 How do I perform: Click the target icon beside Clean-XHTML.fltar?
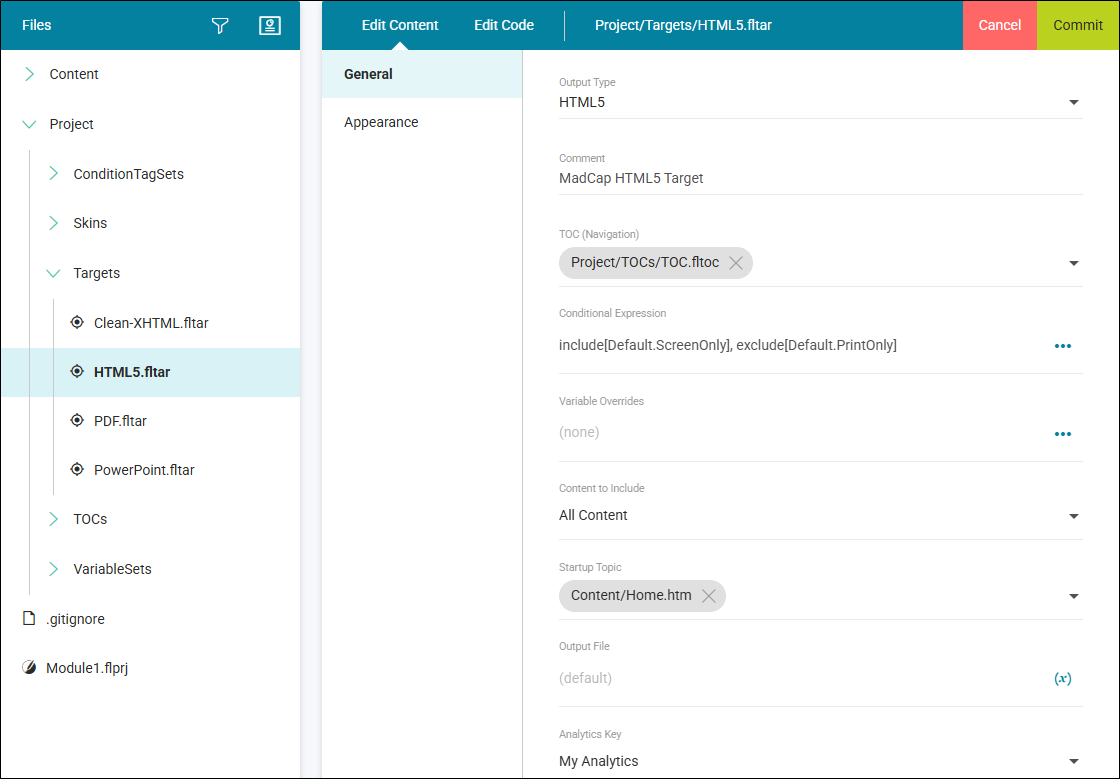(77, 322)
